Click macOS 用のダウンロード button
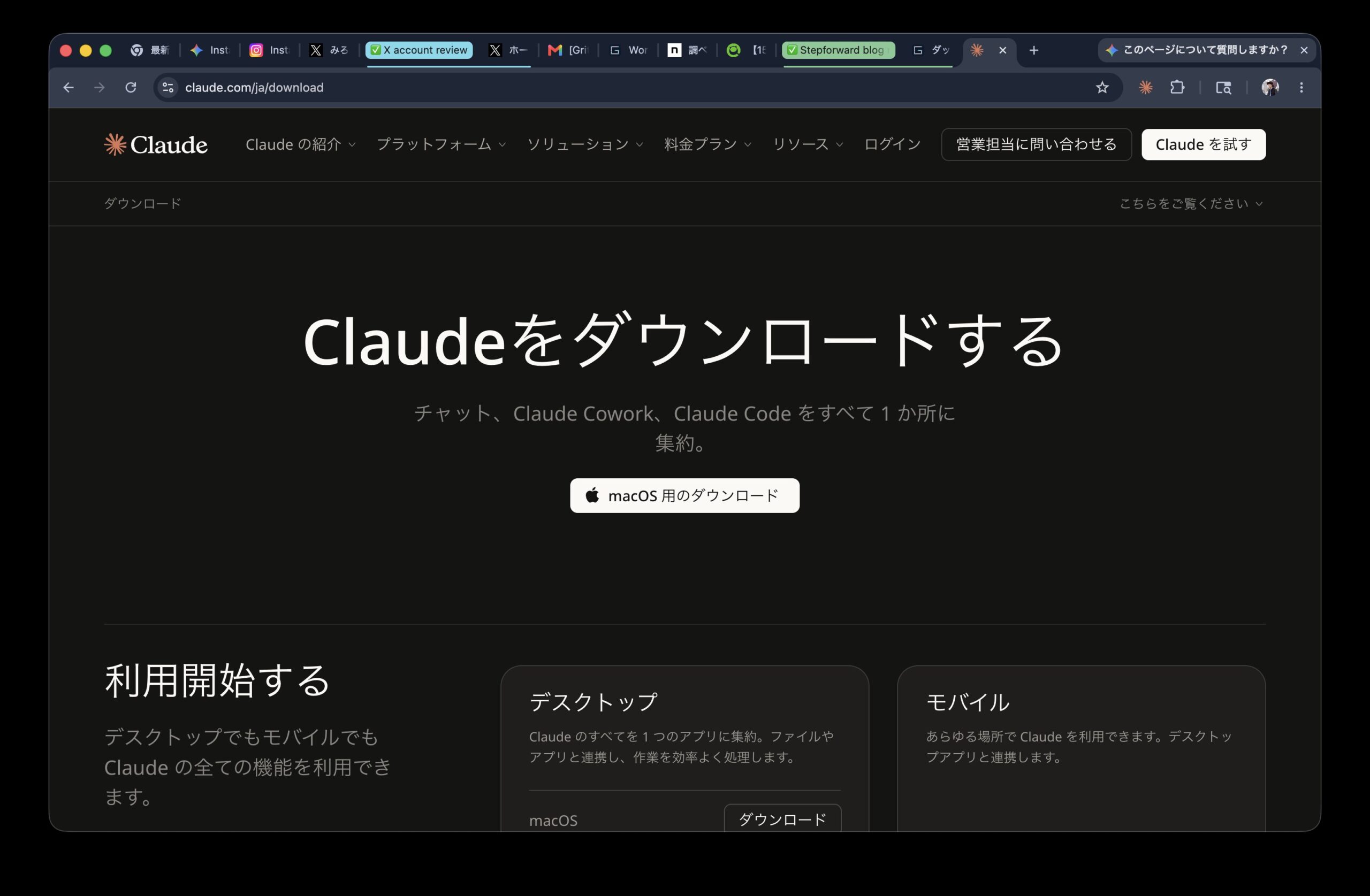Image resolution: width=1370 pixels, height=896 pixels. (x=684, y=495)
